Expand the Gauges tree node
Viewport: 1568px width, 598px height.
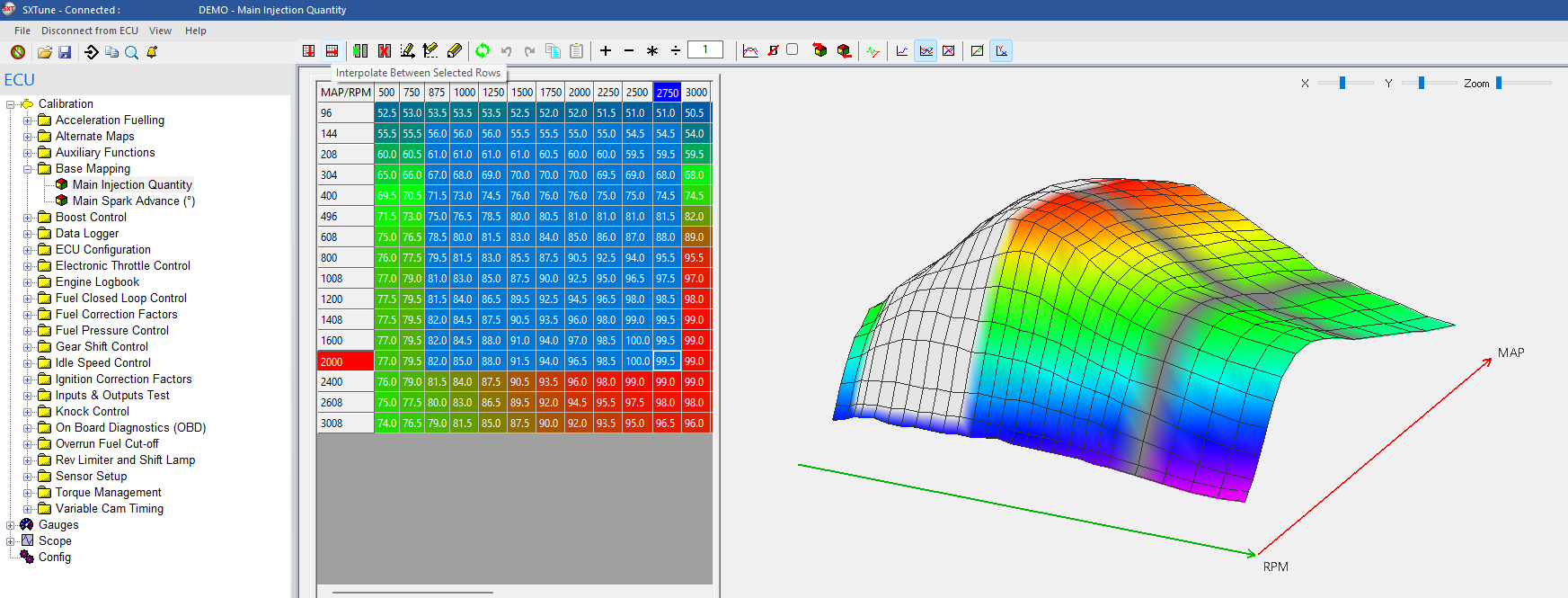[11, 525]
